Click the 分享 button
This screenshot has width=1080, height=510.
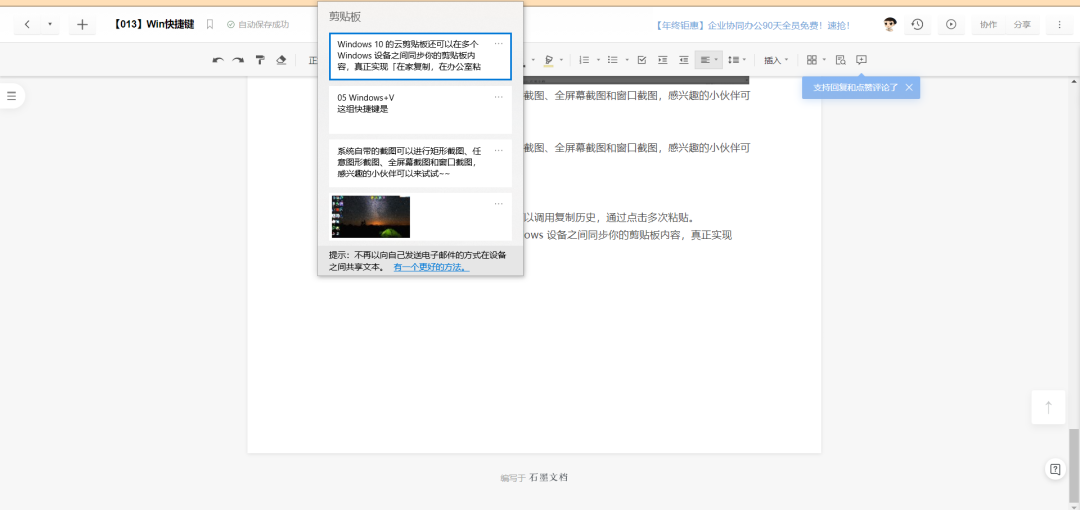pyautogui.click(x=1022, y=25)
